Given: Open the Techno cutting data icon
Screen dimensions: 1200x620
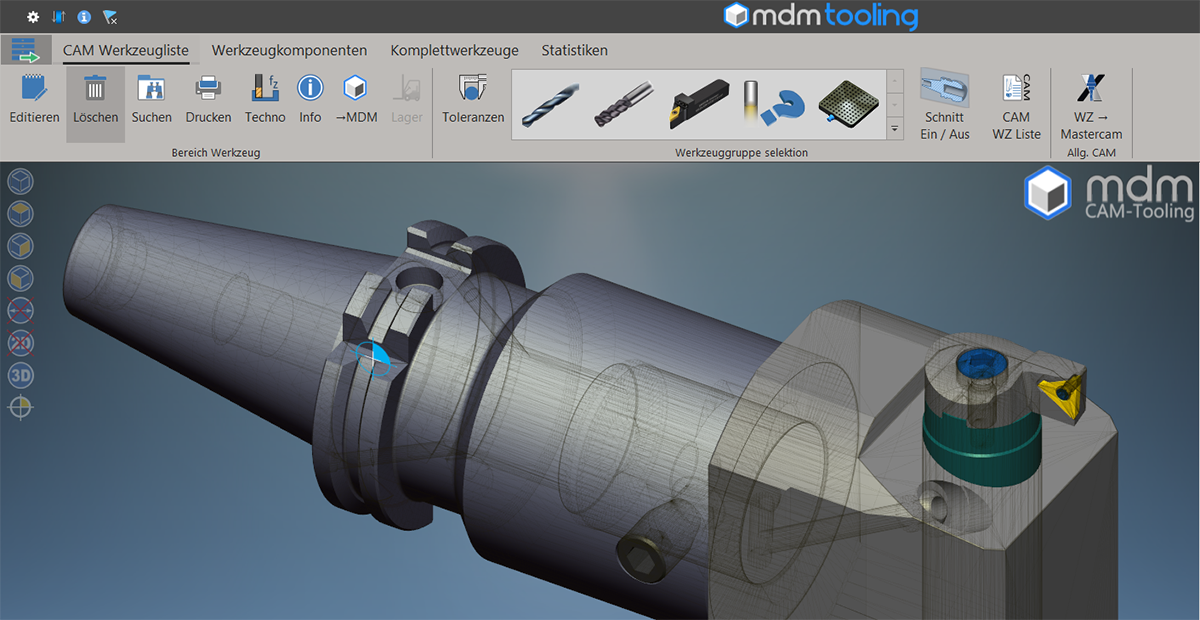Looking at the screenshot, I should pyautogui.click(x=265, y=90).
